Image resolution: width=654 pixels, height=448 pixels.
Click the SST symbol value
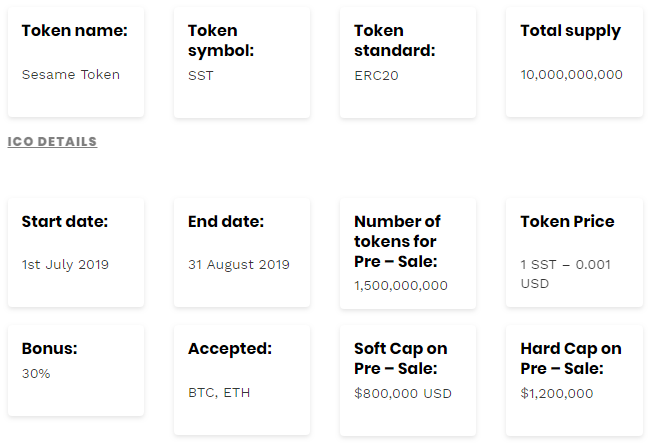pyautogui.click(x=201, y=75)
